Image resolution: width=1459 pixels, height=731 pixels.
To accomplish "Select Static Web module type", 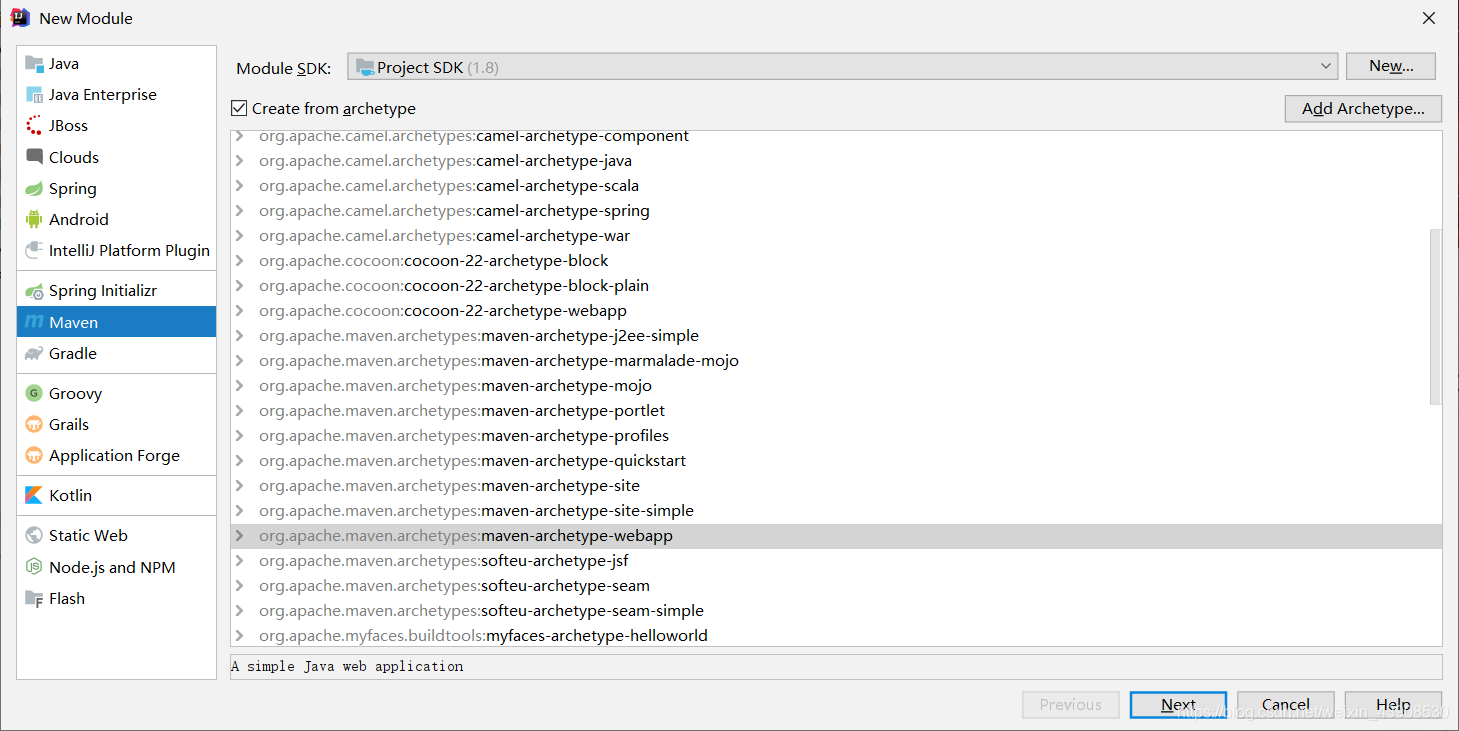I will 116,535.
